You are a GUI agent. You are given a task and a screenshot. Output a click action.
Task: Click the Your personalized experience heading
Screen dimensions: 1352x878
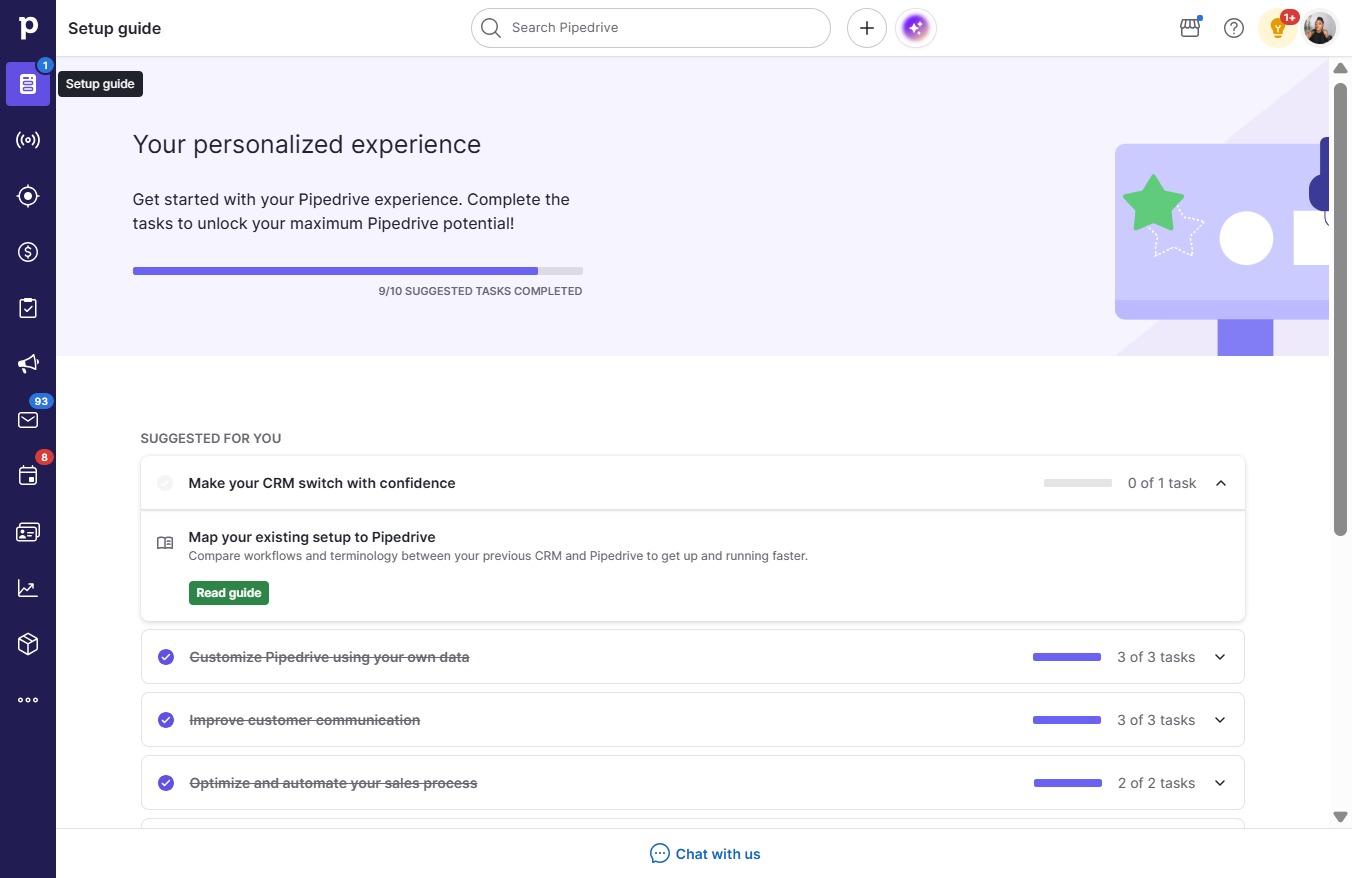[x=307, y=145]
